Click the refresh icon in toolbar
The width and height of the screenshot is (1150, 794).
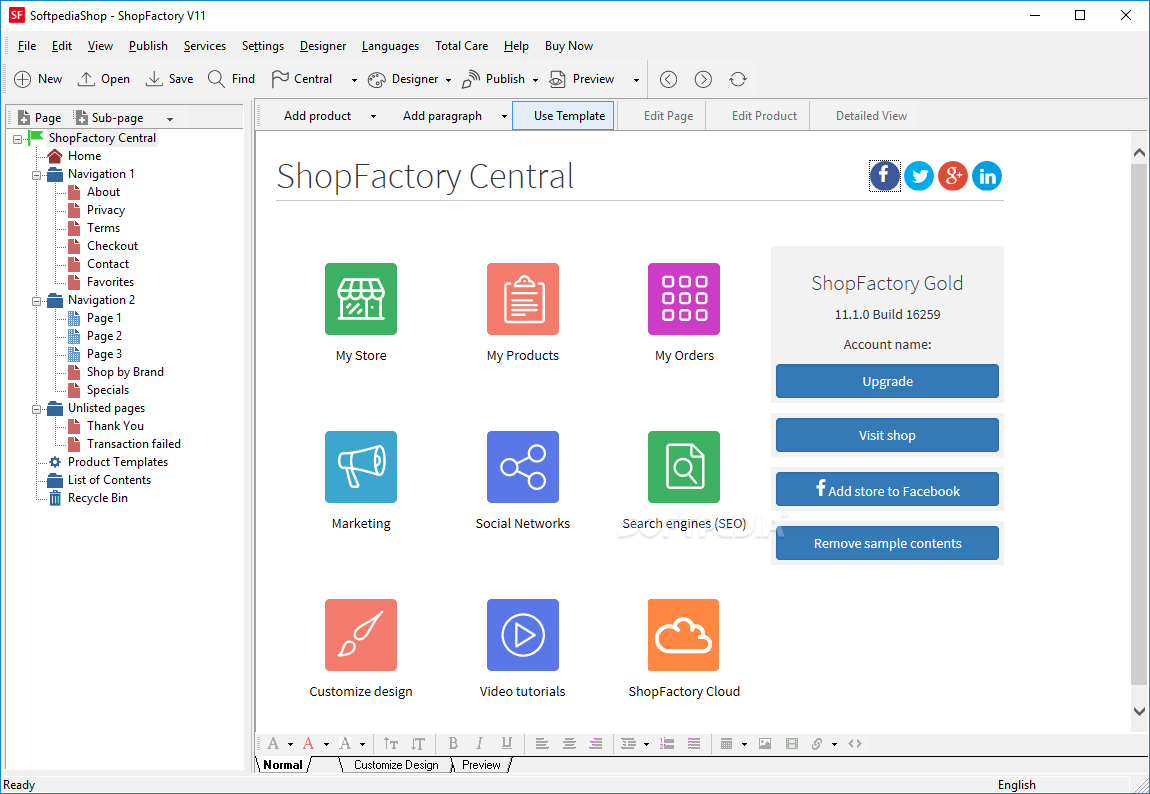pos(738,79)
